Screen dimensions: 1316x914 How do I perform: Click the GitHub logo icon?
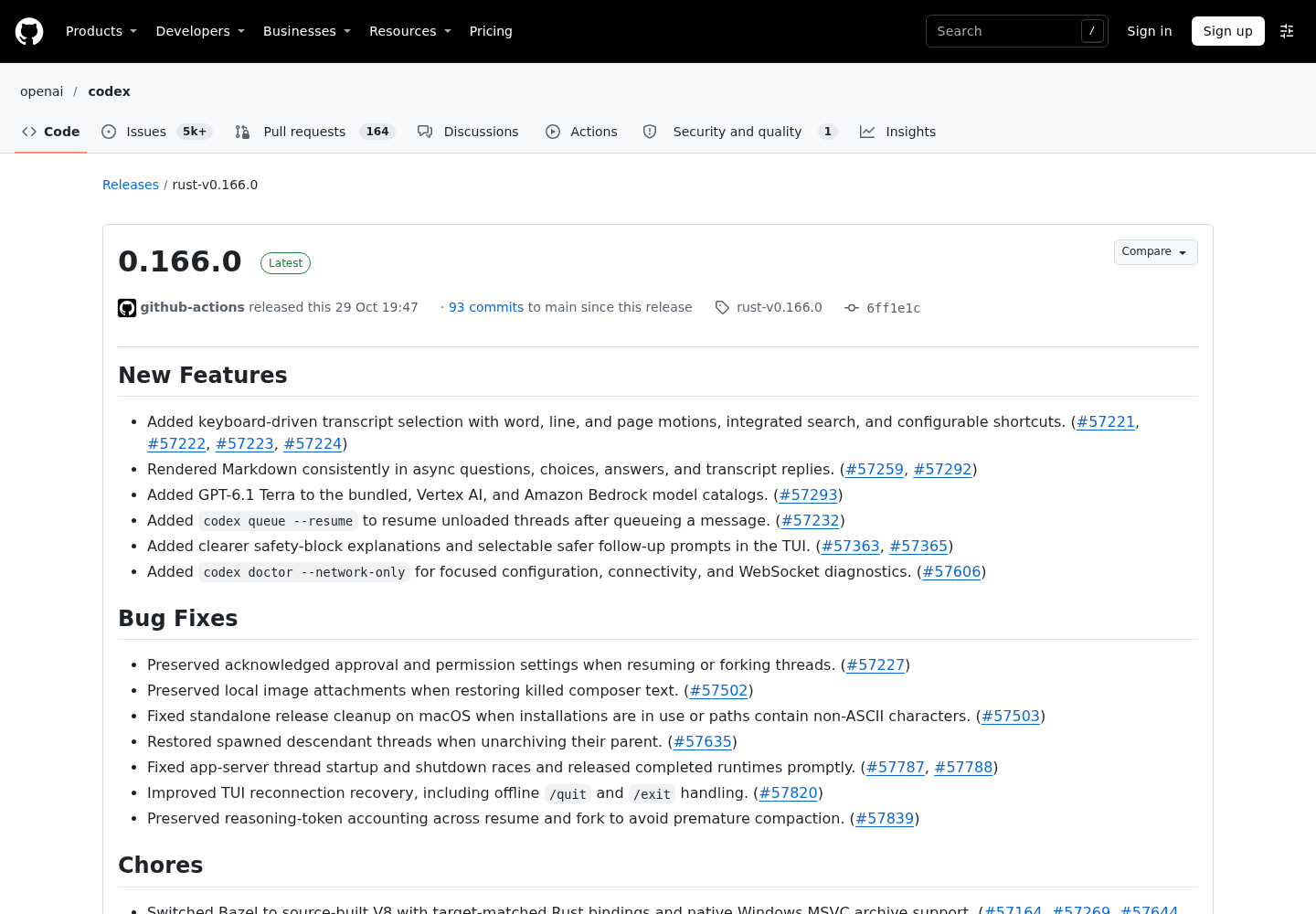(29, 31)
